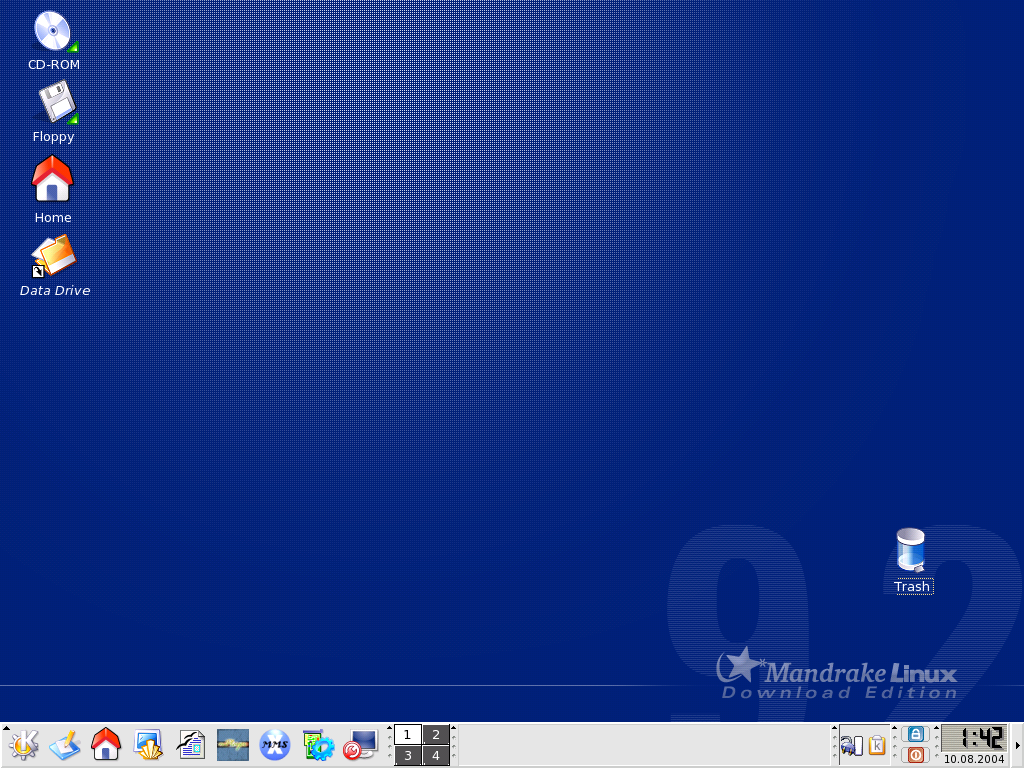Screen dimensions: 1024x768
Task: Open the Home folder from the panel
Action: click(106, 744)
